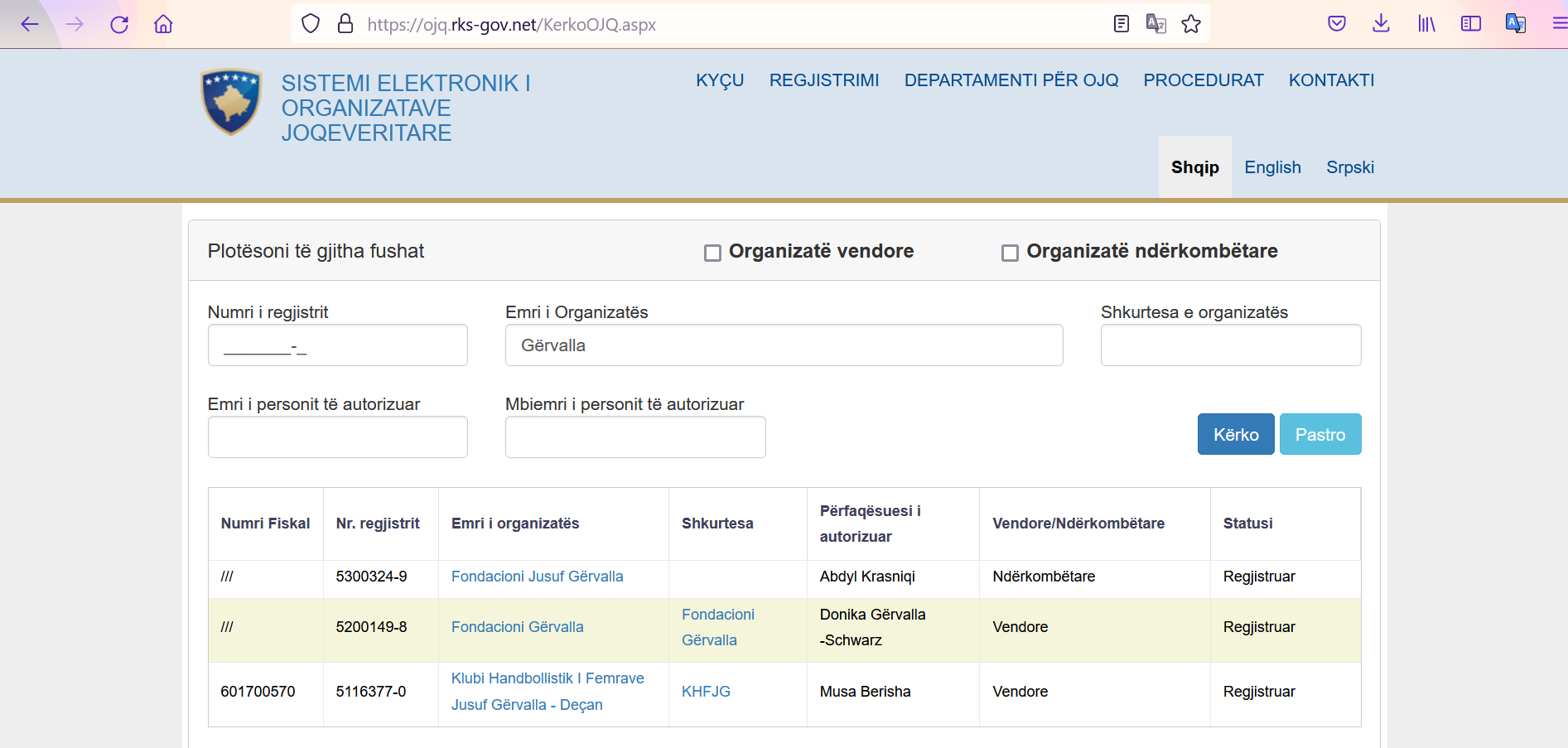Click representative name Musa Berisha
The width and height of the screenshot is (1568, 748).
(865, 692)
